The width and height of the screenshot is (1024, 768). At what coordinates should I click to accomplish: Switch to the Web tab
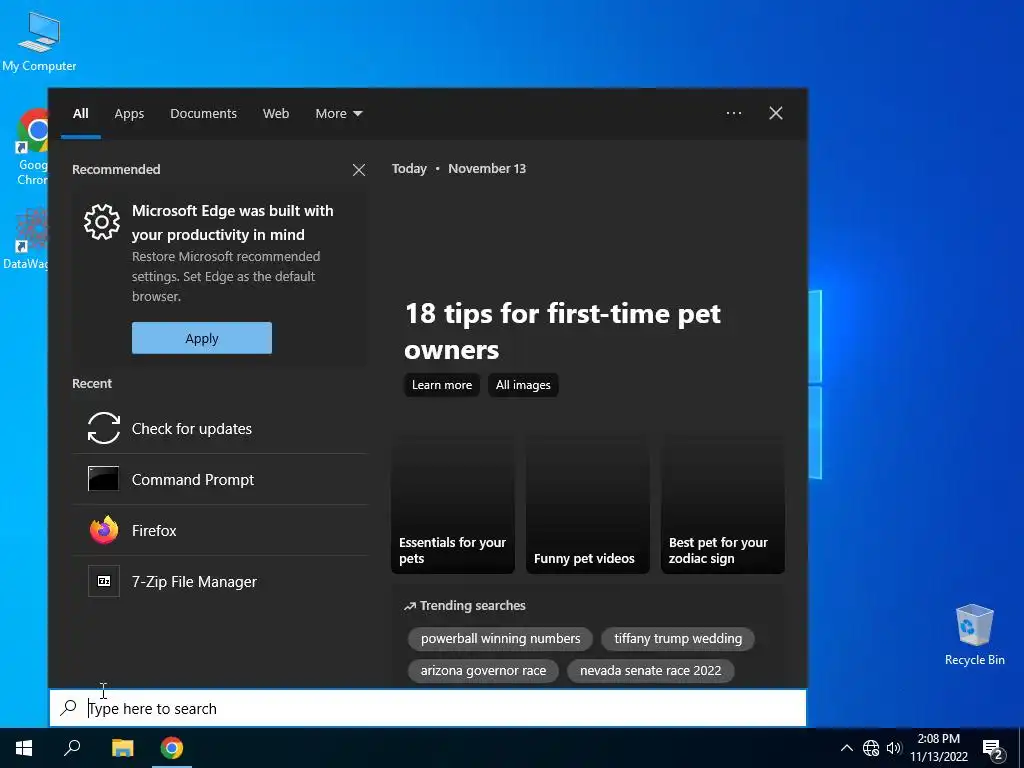click(x=276, y=114)
